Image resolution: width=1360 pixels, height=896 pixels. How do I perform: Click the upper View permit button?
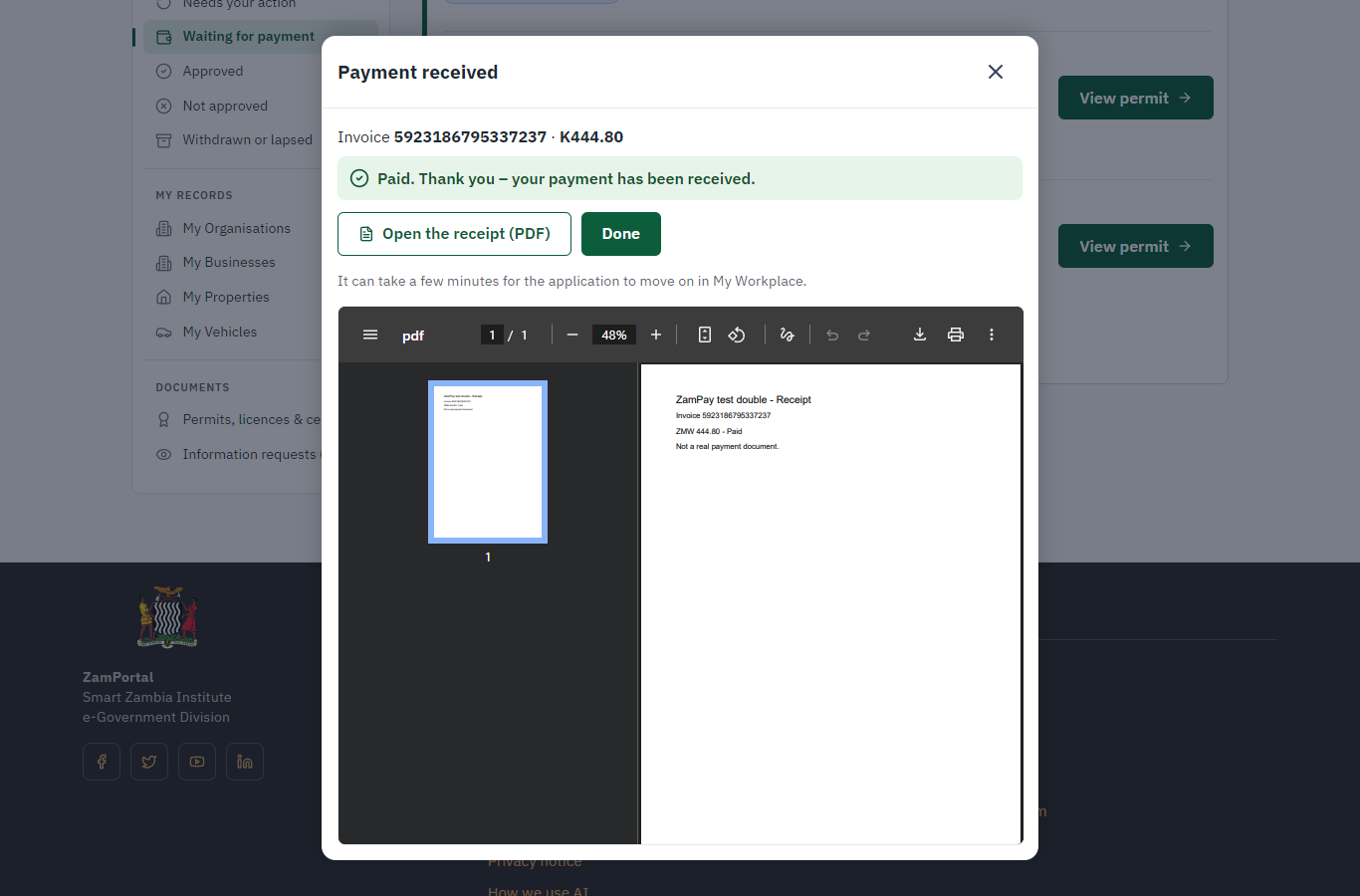tap(1136, 98)
